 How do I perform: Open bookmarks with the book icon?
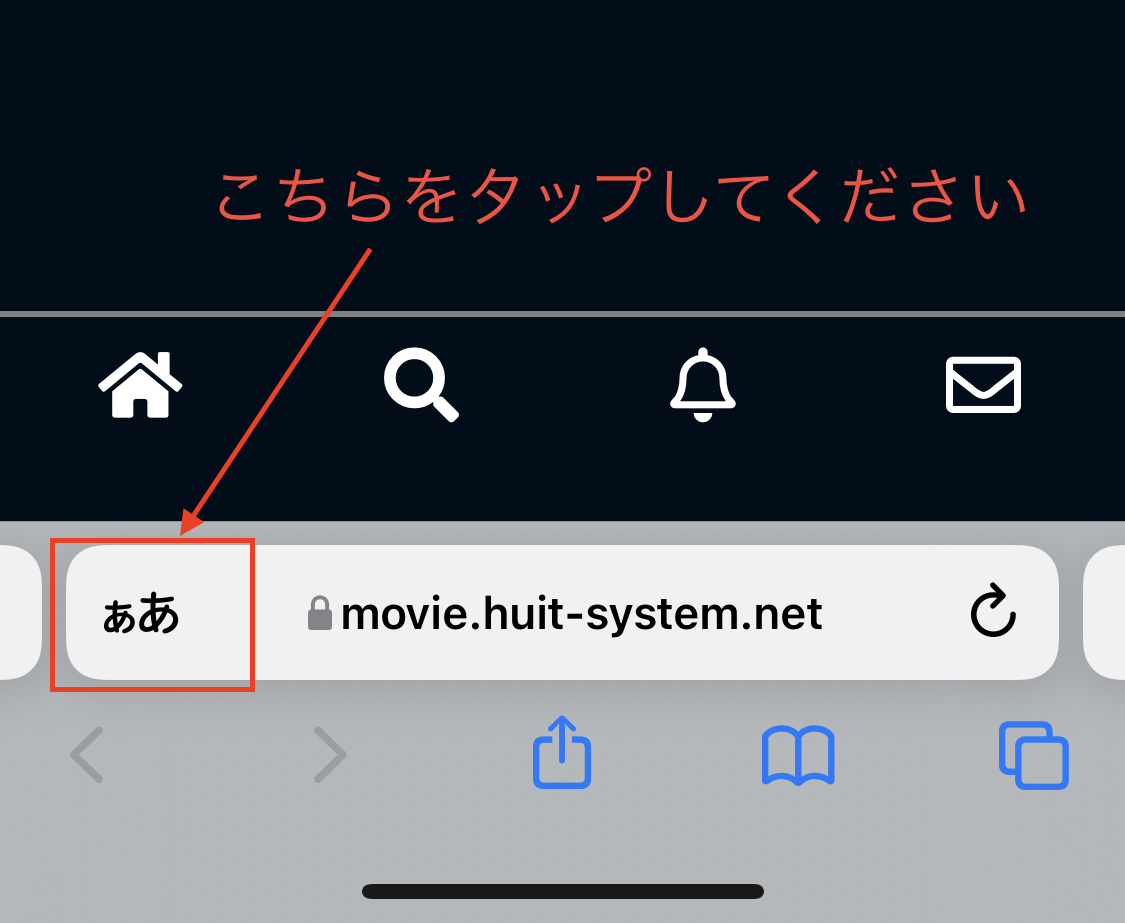click(798, 756)
